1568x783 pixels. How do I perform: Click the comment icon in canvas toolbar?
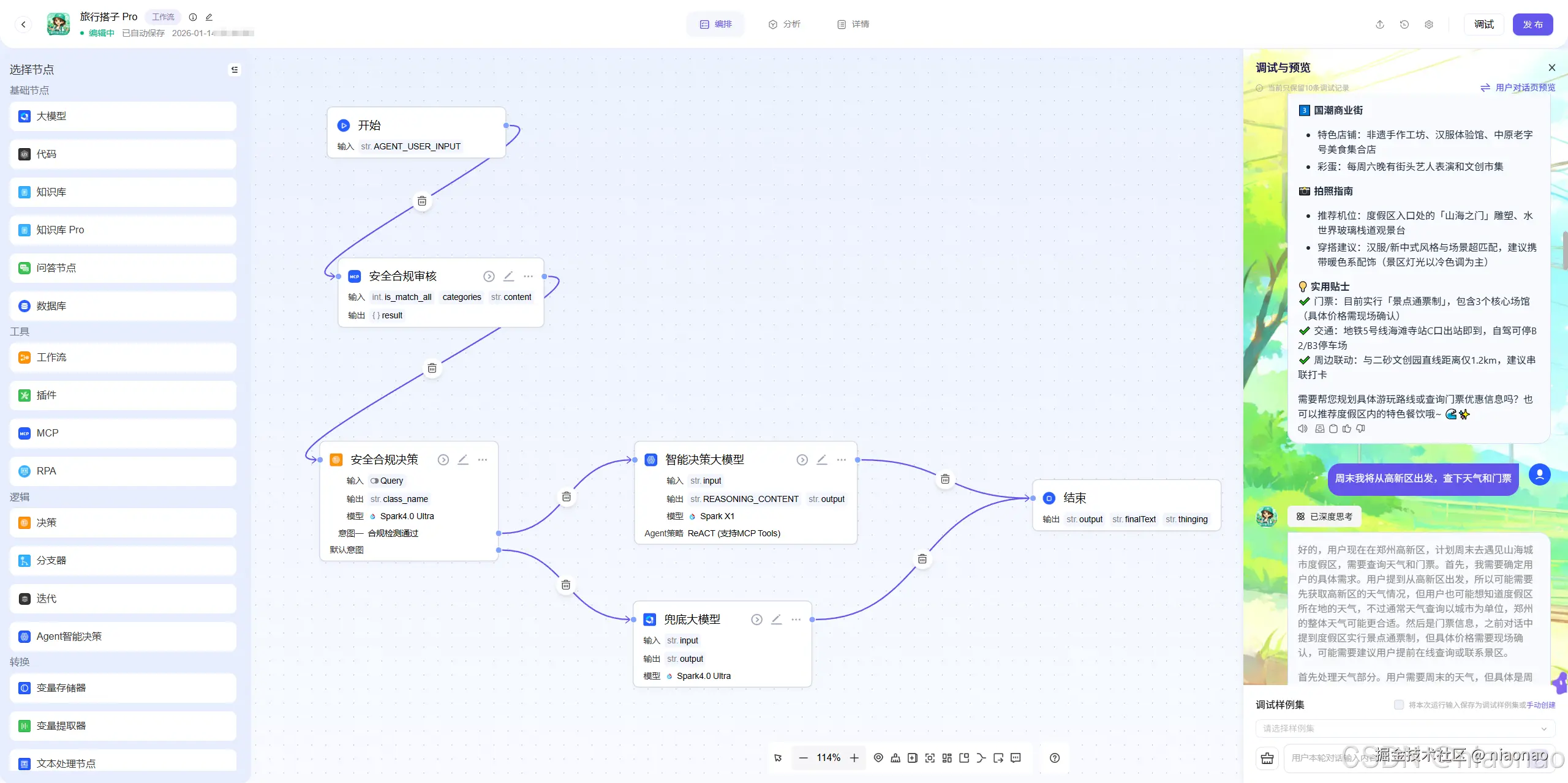coord(1016,758)
